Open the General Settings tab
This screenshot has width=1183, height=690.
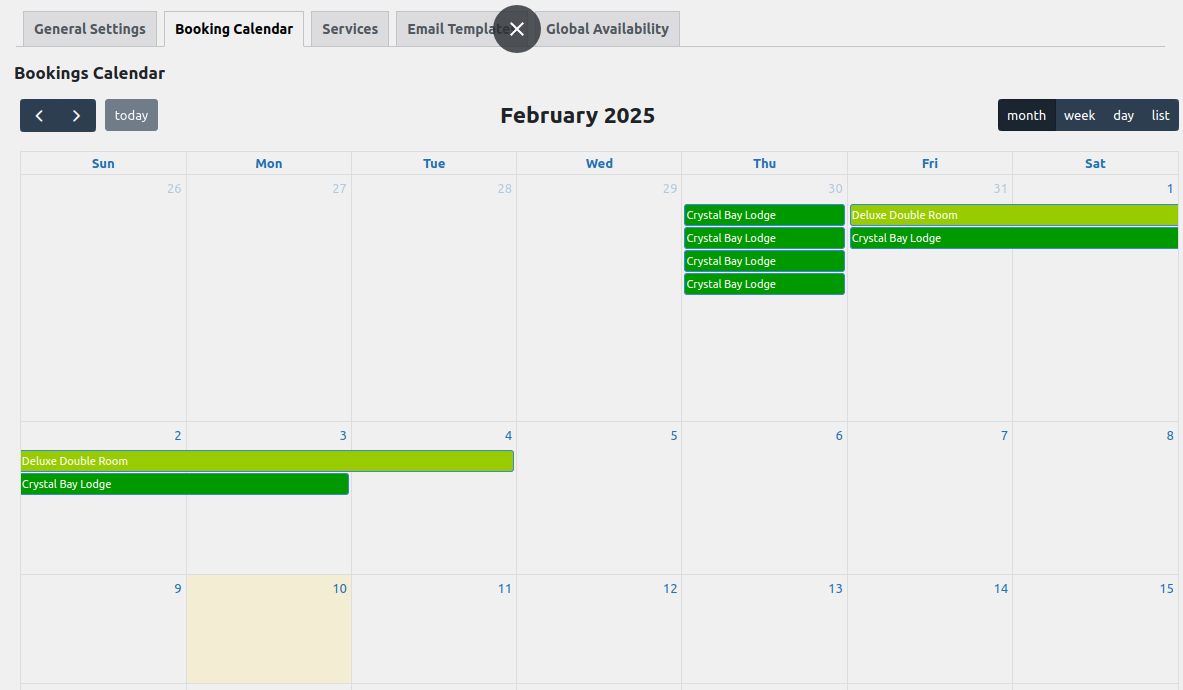point(89,28)
